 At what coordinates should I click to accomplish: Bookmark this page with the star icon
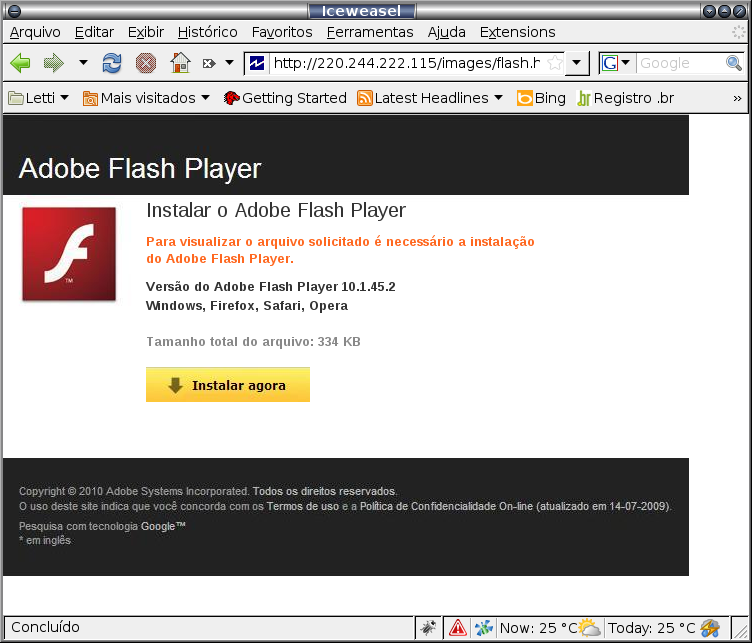(555, 63)
